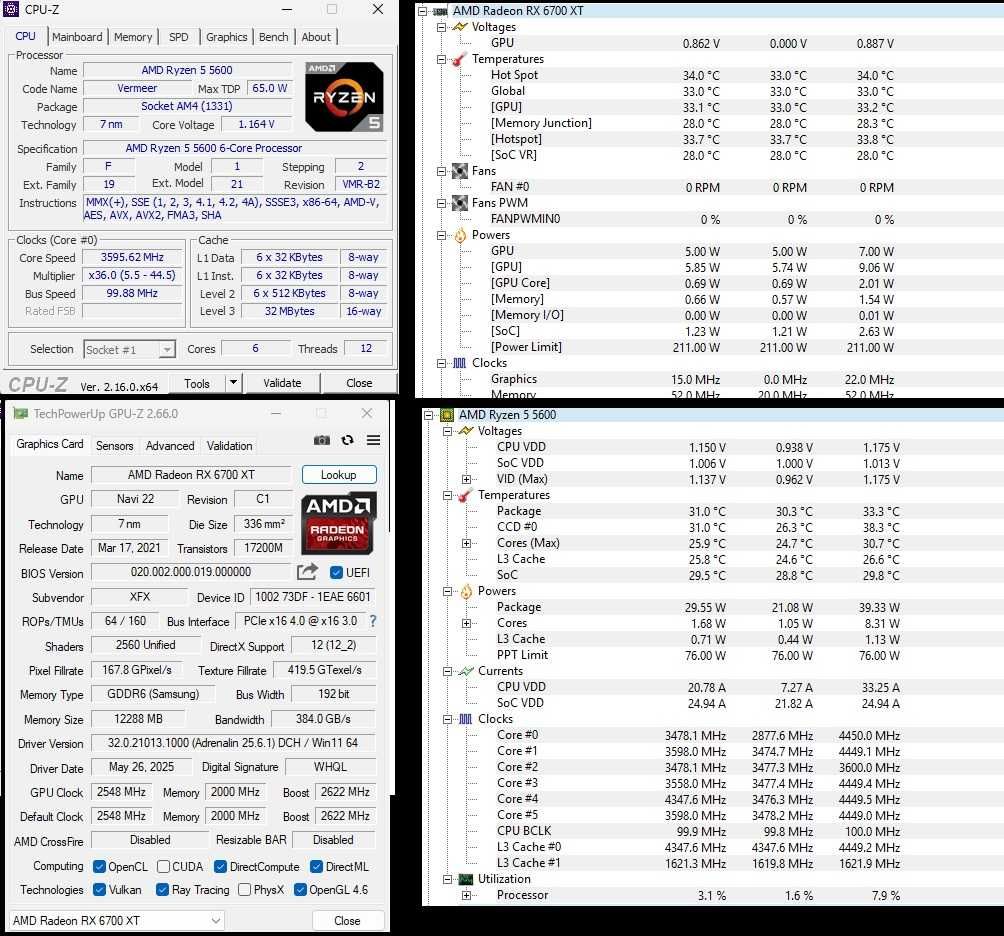Click the GPU-Z screenshot camera icon
1004x936 pixels.
click(321, 440)
